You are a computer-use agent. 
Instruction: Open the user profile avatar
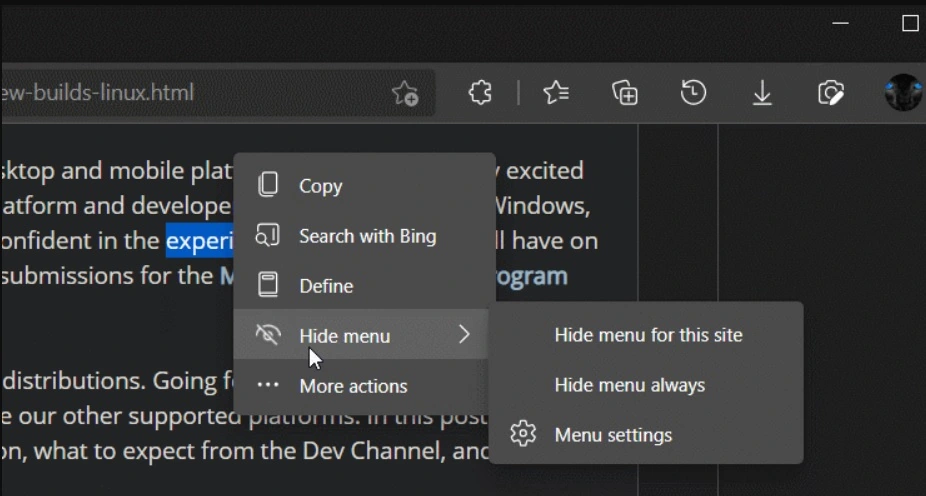pyautogui.click(x=903, y=93)
